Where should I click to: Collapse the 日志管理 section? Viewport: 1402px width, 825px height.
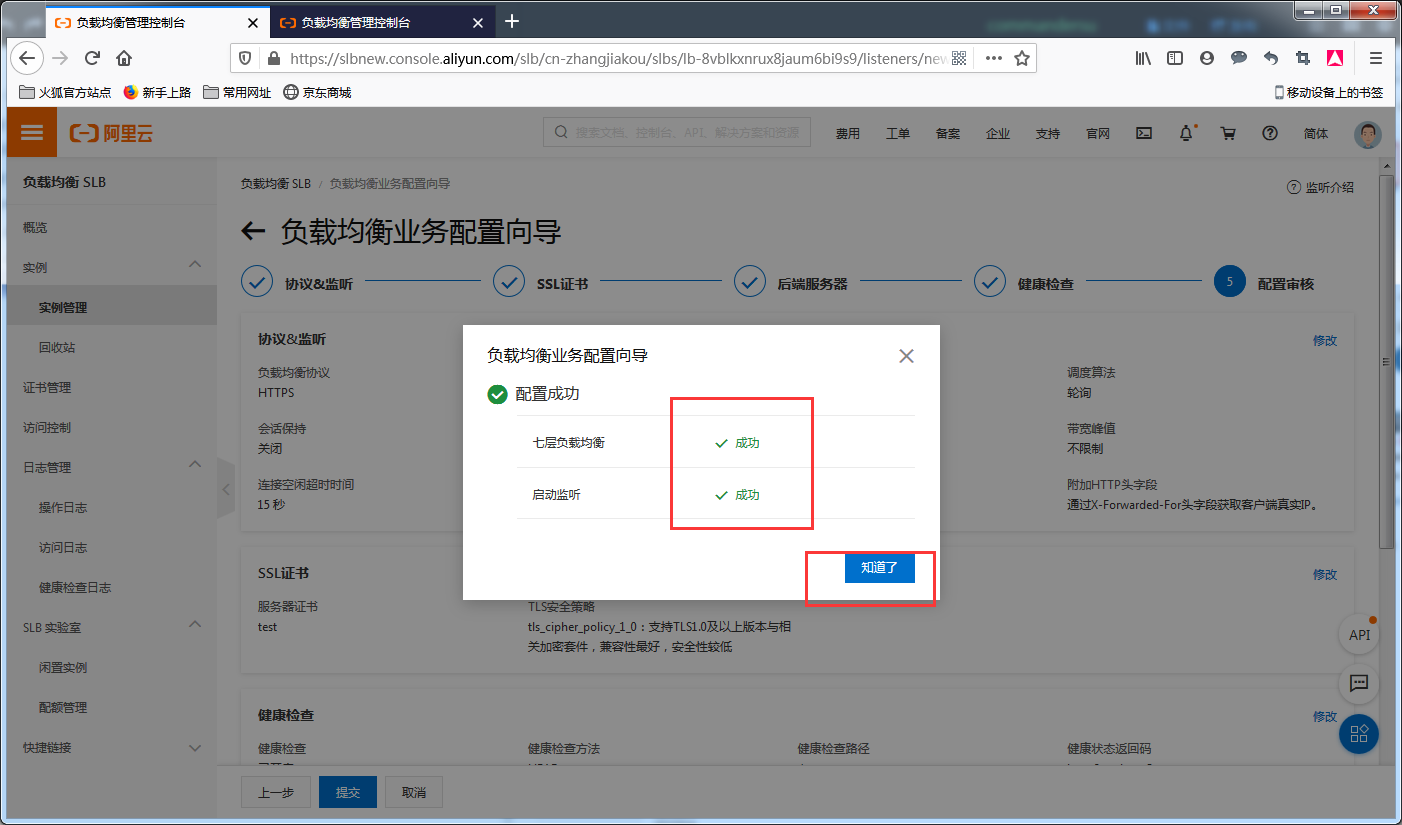(110, 466)
